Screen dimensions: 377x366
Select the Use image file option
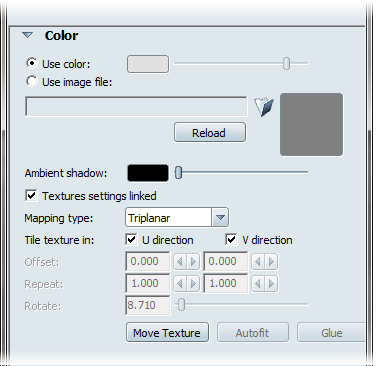pyautogui.click(x=32, y=81)
